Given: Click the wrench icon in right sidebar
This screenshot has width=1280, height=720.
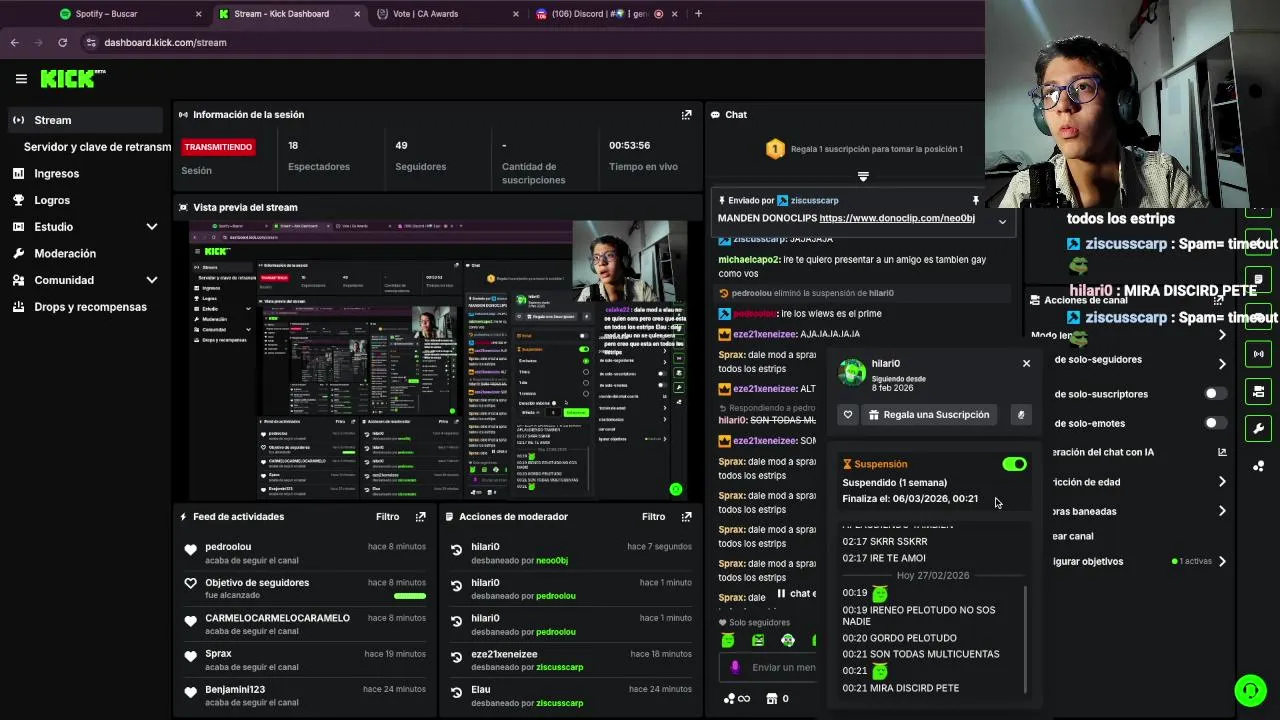Looking at the screenshot, I should coord(1258,428).
